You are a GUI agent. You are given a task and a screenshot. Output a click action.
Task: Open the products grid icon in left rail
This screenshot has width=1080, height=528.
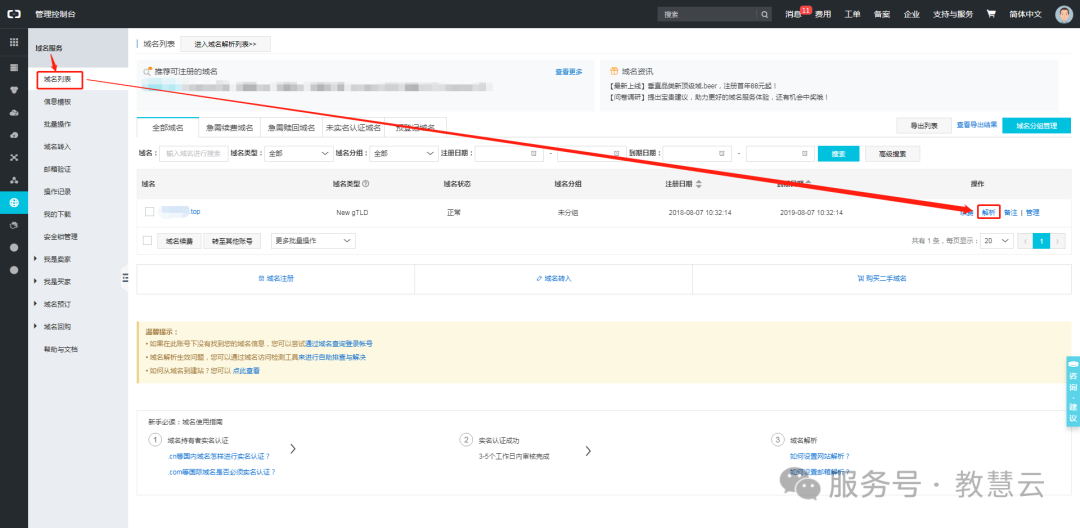tap(14, 43)
